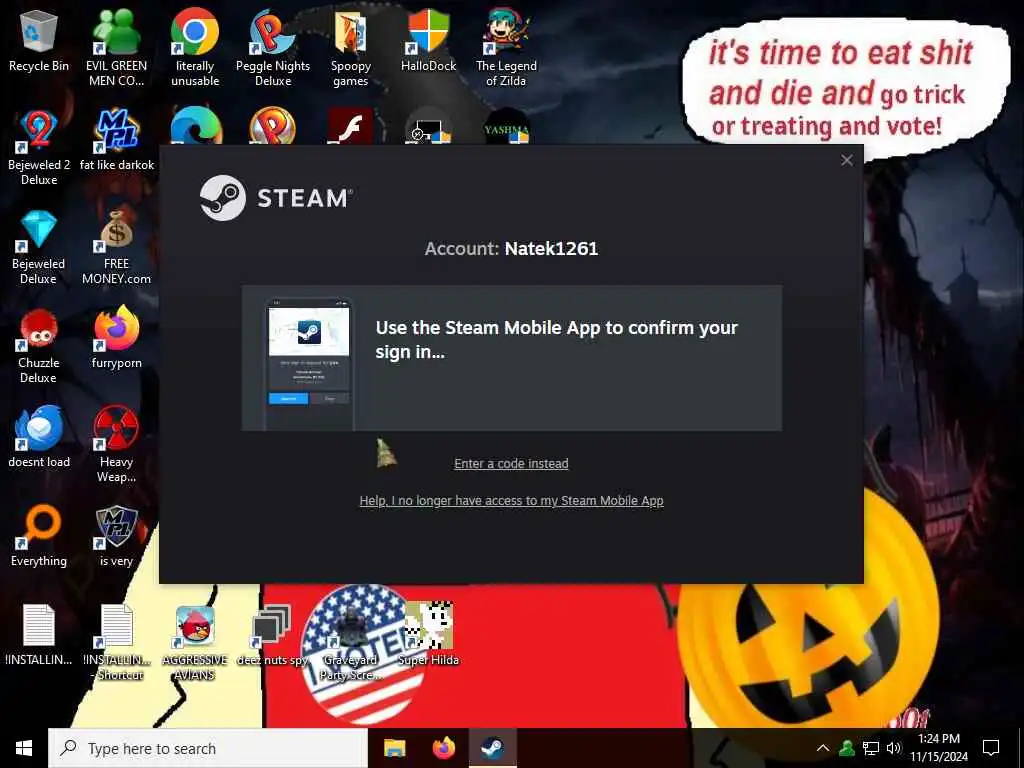Open the network status tray icon
Image resolution: width=1024 pixels, height=768 pixels.
point(871,748)
